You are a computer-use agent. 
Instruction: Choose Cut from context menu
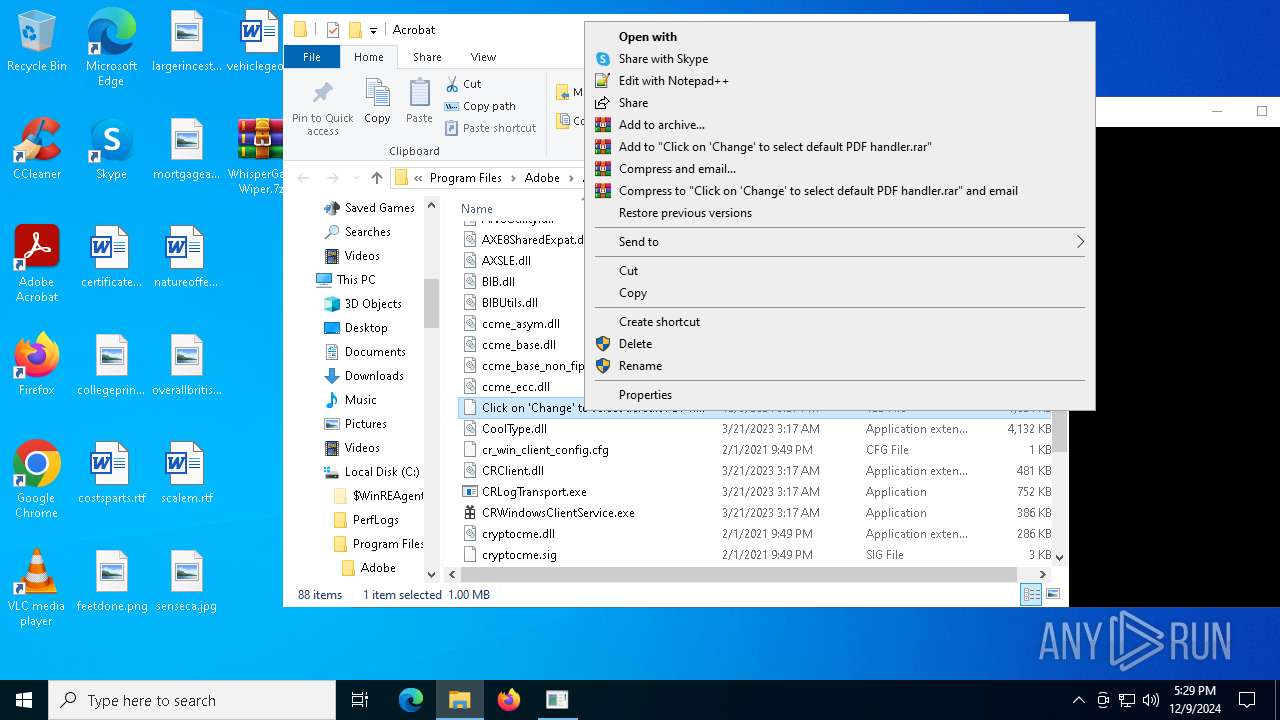840,271
